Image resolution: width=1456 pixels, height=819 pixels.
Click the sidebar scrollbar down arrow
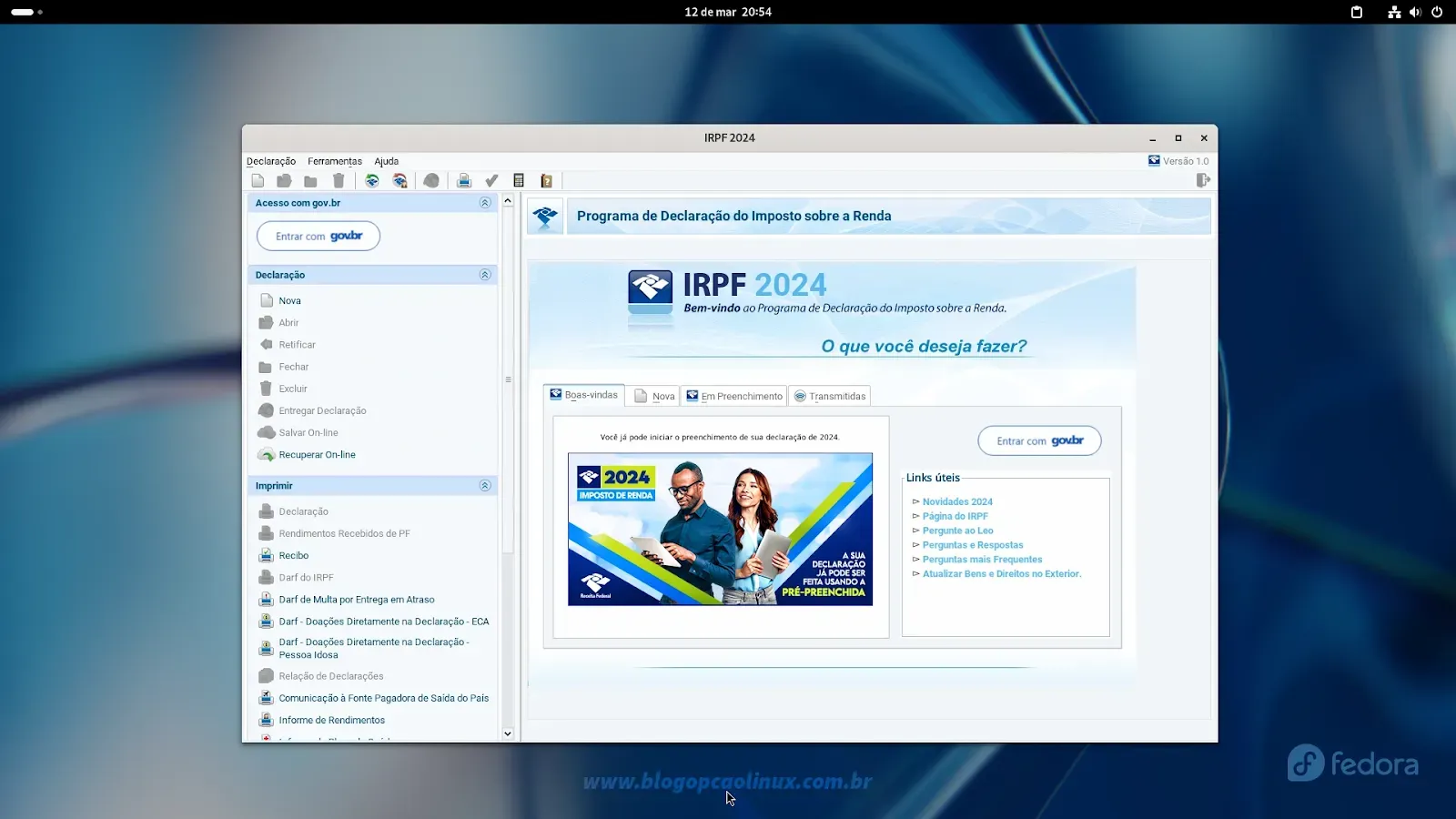click(x=508, y=733)
